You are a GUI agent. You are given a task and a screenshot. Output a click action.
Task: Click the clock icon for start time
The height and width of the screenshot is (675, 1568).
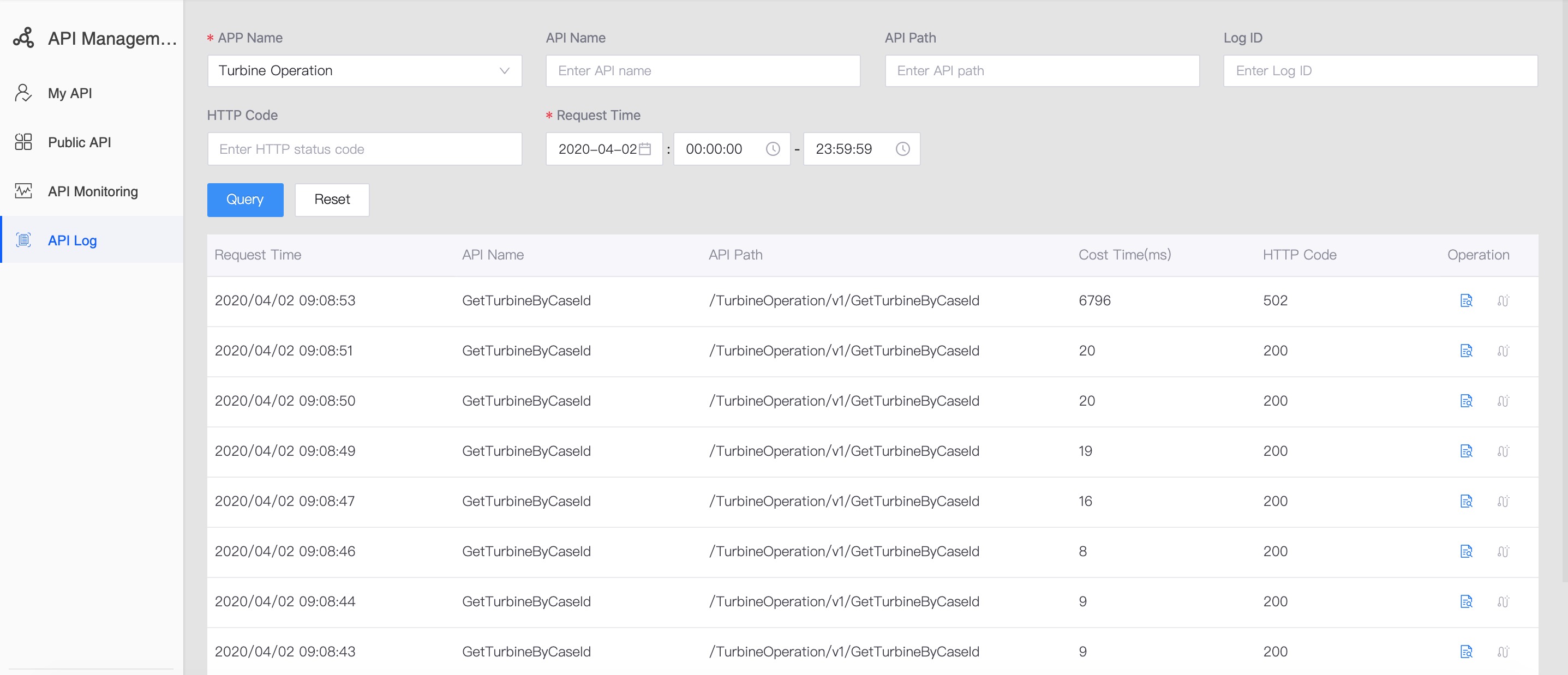point(773,149)
